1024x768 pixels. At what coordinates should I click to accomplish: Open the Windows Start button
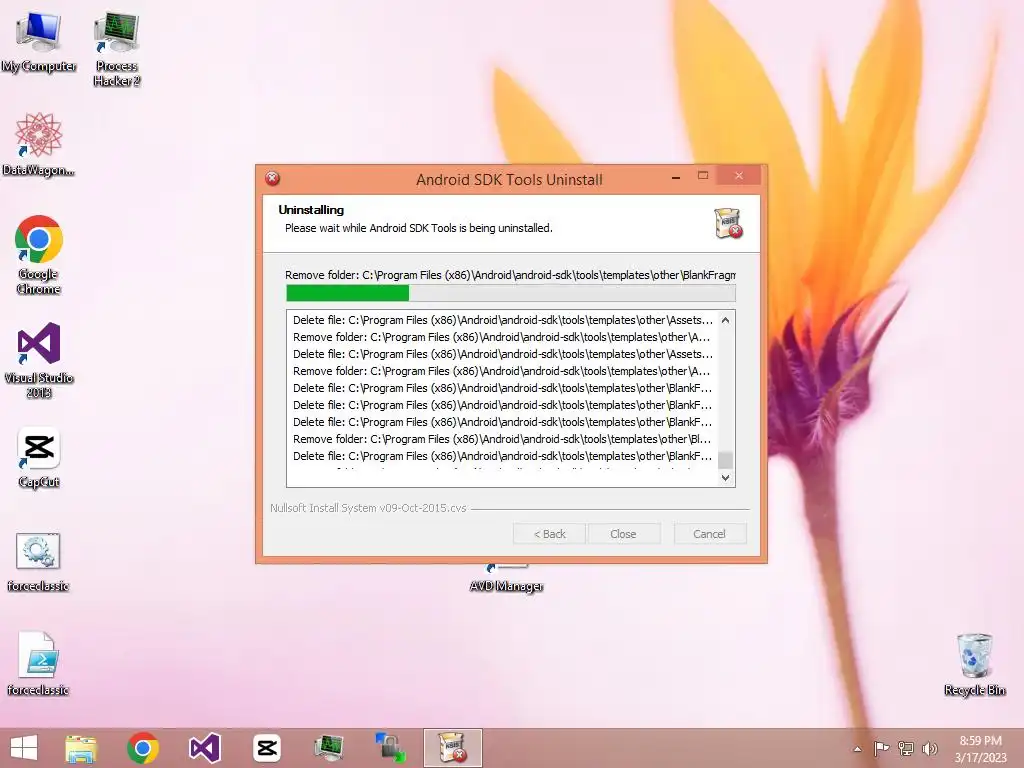click(24, 748)
